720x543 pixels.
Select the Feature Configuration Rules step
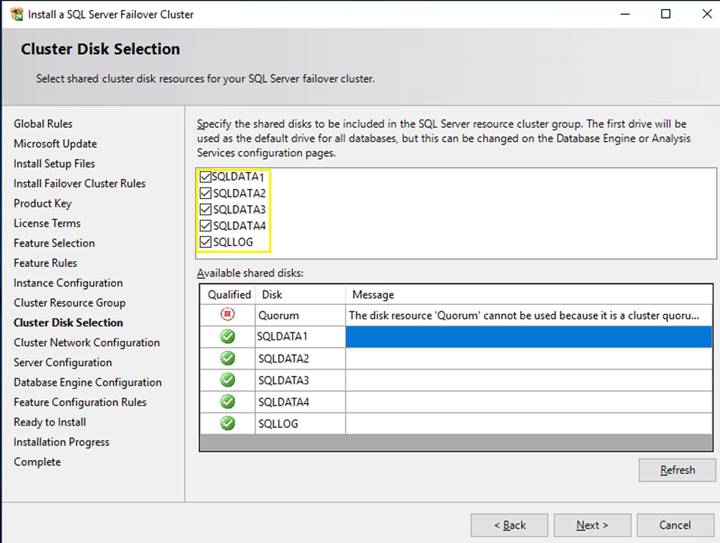tap(80, 402)
